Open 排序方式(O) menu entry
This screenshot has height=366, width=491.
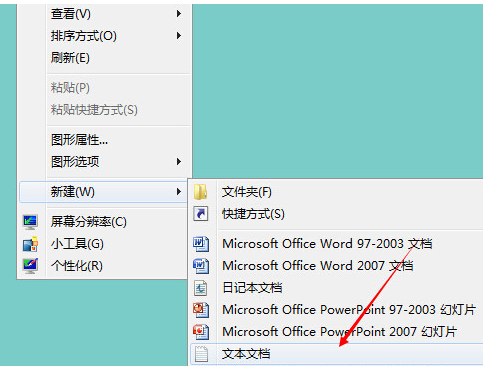coord(105,36)
